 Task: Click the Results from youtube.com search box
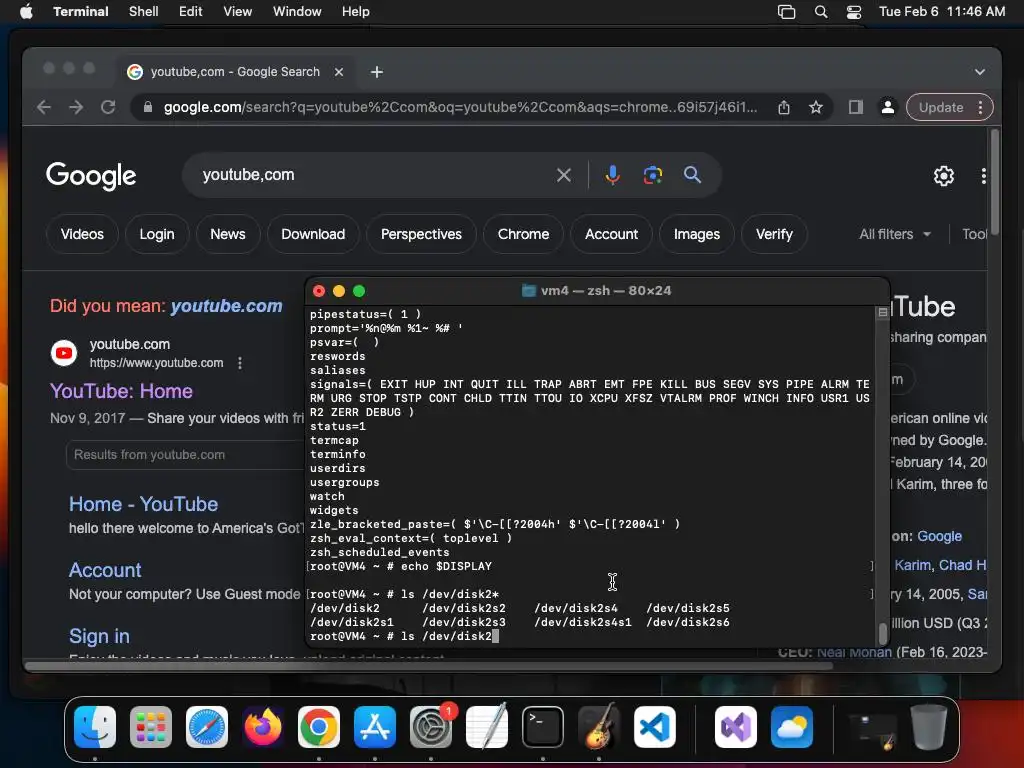click(x=186, y=455)
